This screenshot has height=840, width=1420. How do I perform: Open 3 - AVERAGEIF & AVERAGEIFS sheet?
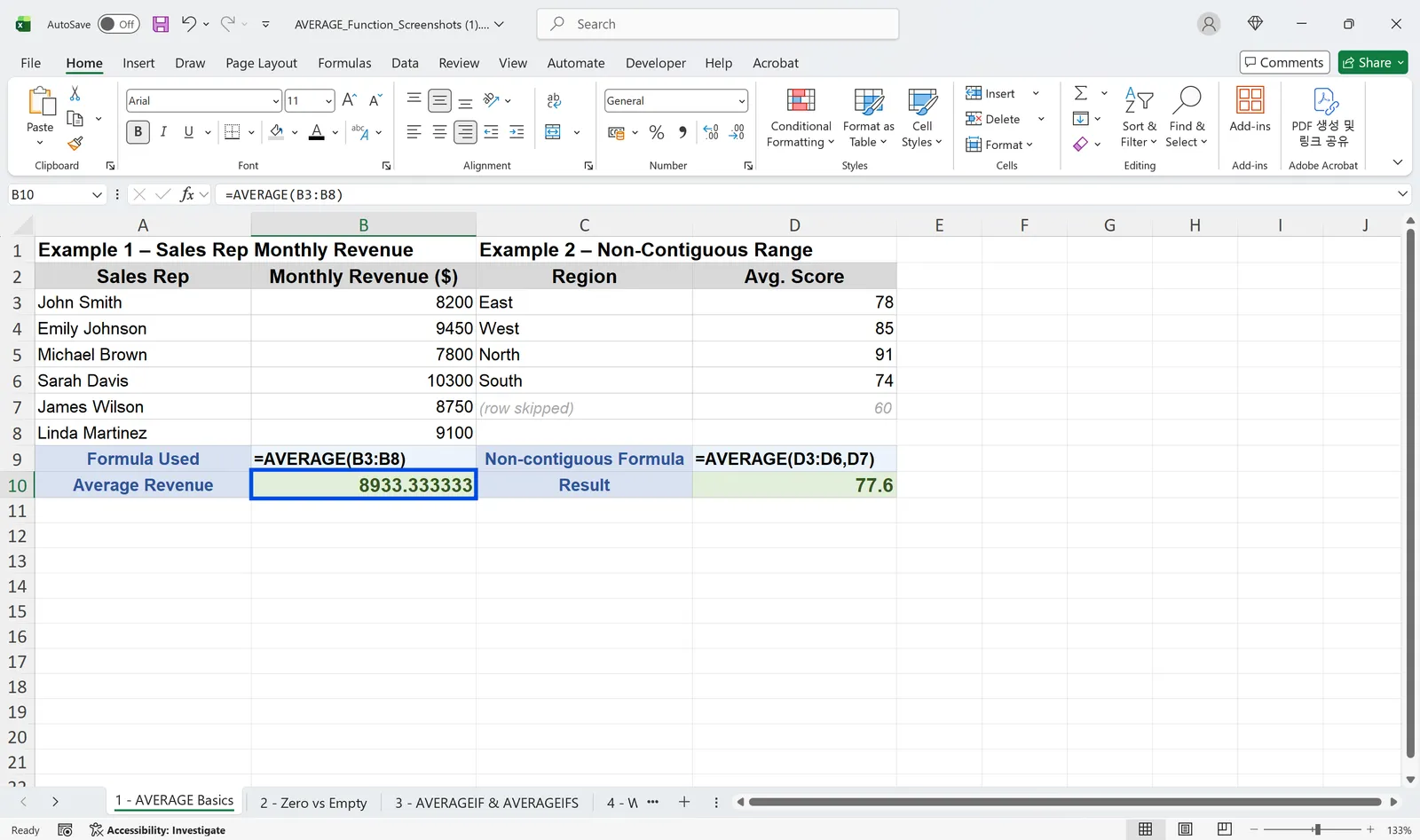pos(486,803)
